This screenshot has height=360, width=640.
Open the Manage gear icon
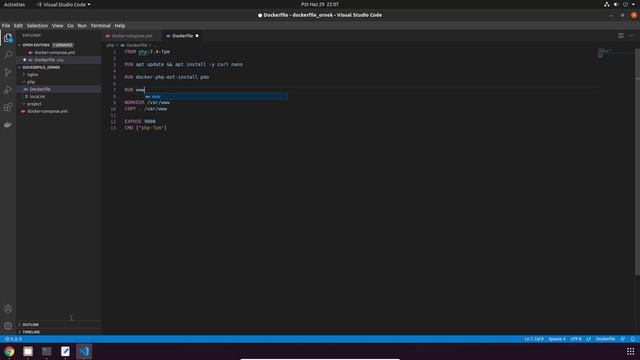point(8,326)
